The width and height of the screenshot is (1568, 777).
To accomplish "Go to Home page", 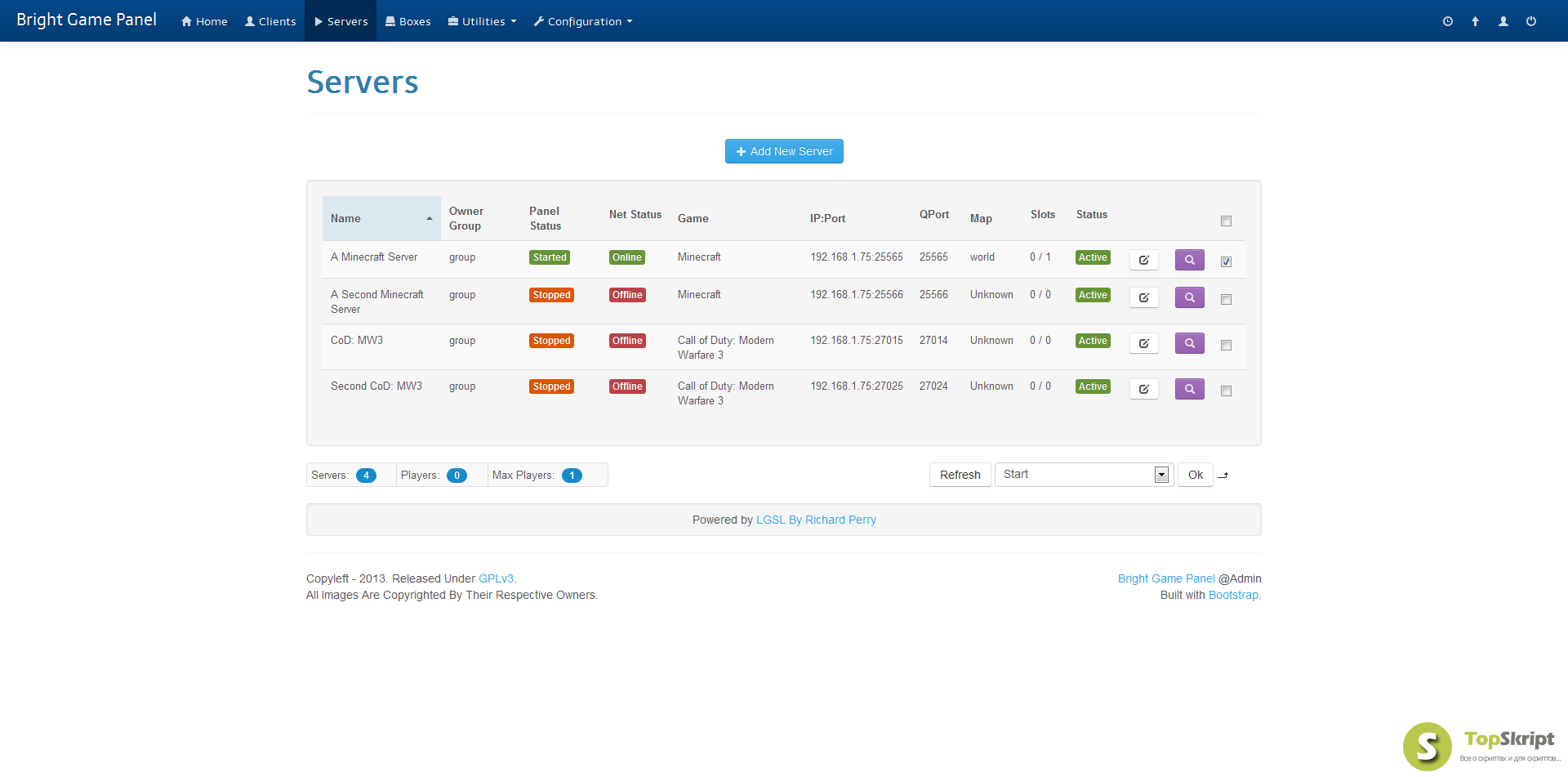I will tap(204, 21).
